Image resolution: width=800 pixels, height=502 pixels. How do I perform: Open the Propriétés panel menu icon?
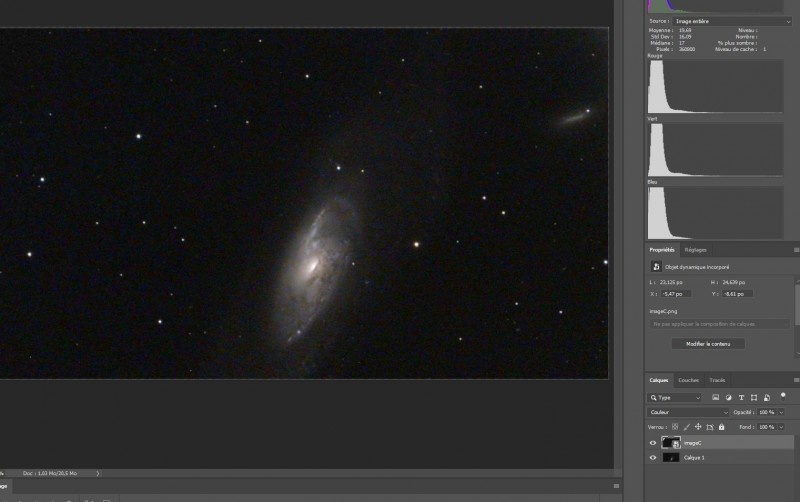coord(796,250)
